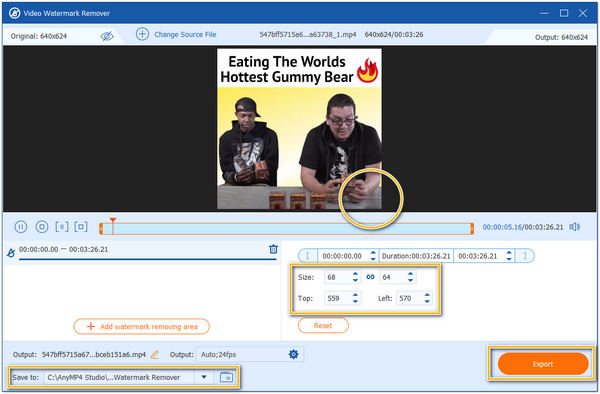Toggle the aspect ratio link icon
This screenshot has width=600, height=394.
[370, 277]
